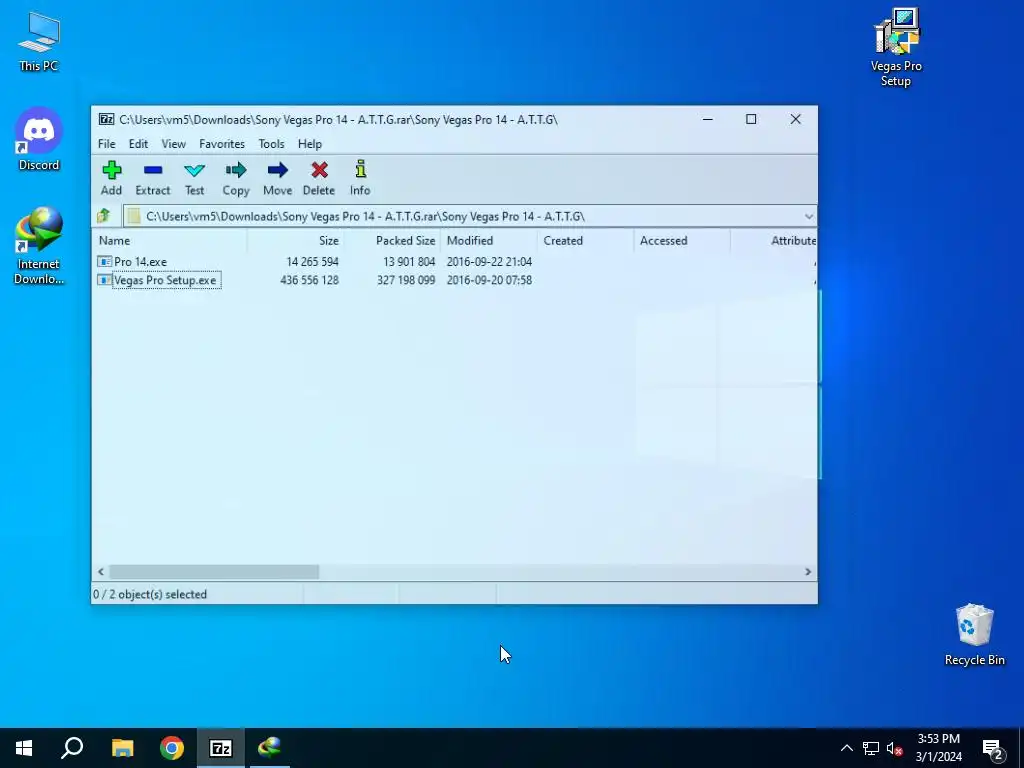1024x768 pixels.
Task: Click size value 14 265 594
Action: (312, 261)
